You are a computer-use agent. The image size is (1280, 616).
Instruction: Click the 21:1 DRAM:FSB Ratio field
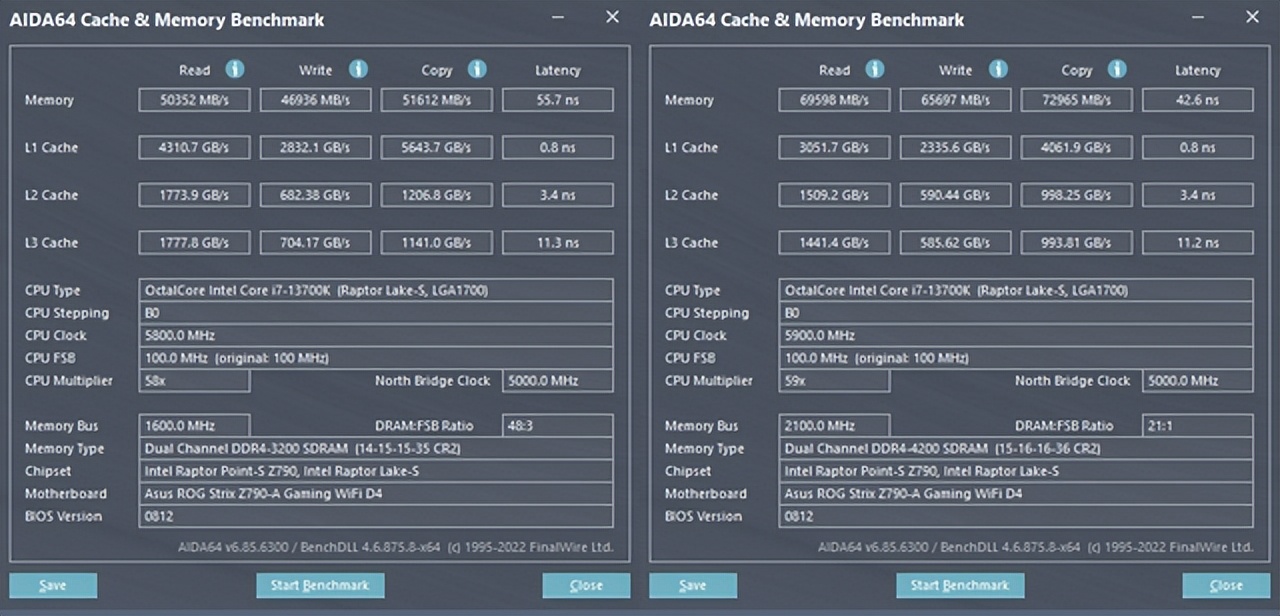tap(1197, 425)
